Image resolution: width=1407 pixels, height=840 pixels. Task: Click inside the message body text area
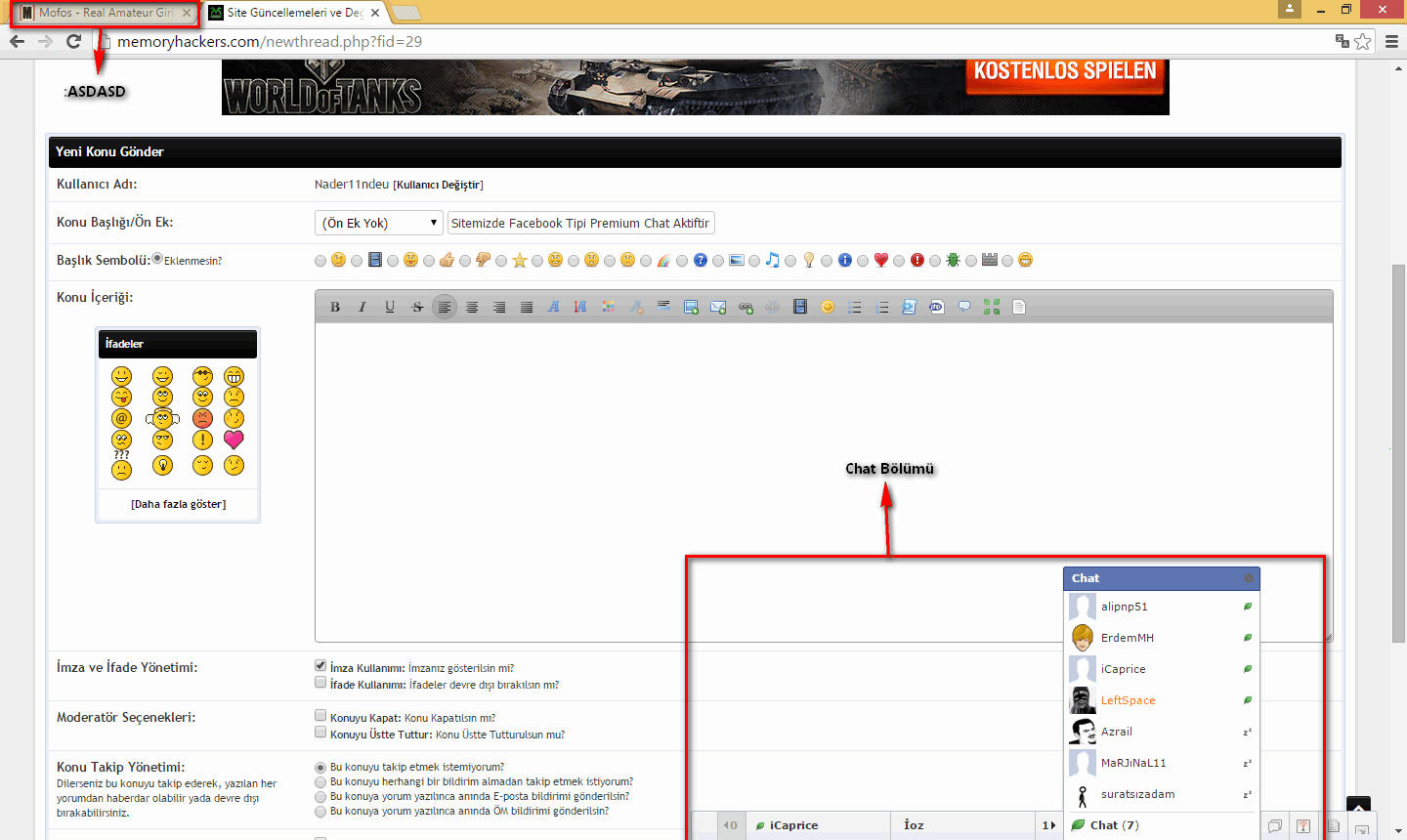[824, 482]
